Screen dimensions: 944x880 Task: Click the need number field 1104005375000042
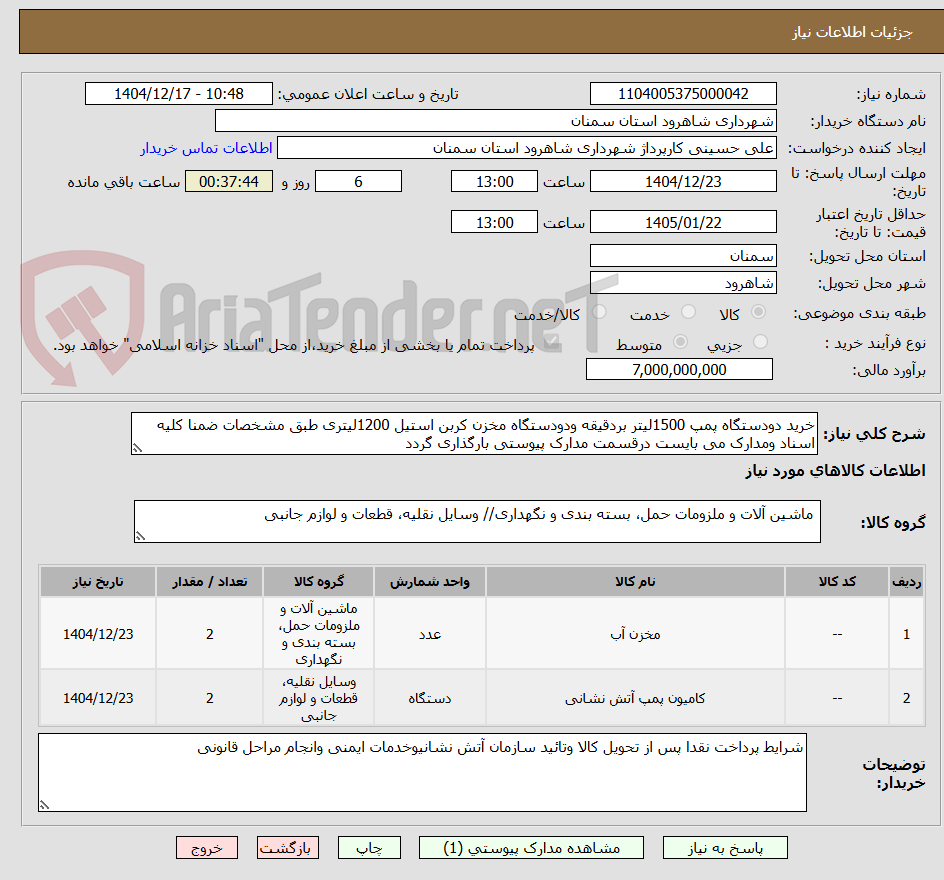pyautogui.click(x=683, y=94)
